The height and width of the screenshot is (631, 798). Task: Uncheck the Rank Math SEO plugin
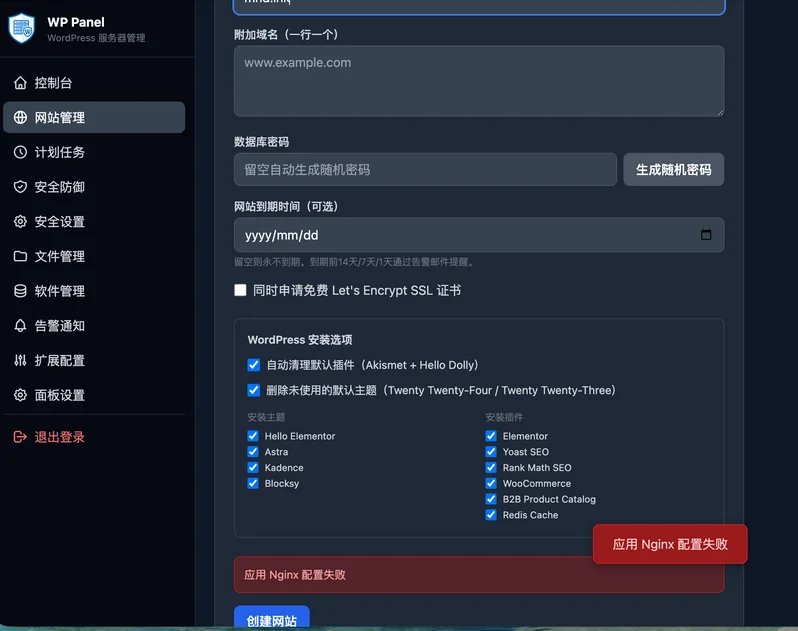click(491, 467)
